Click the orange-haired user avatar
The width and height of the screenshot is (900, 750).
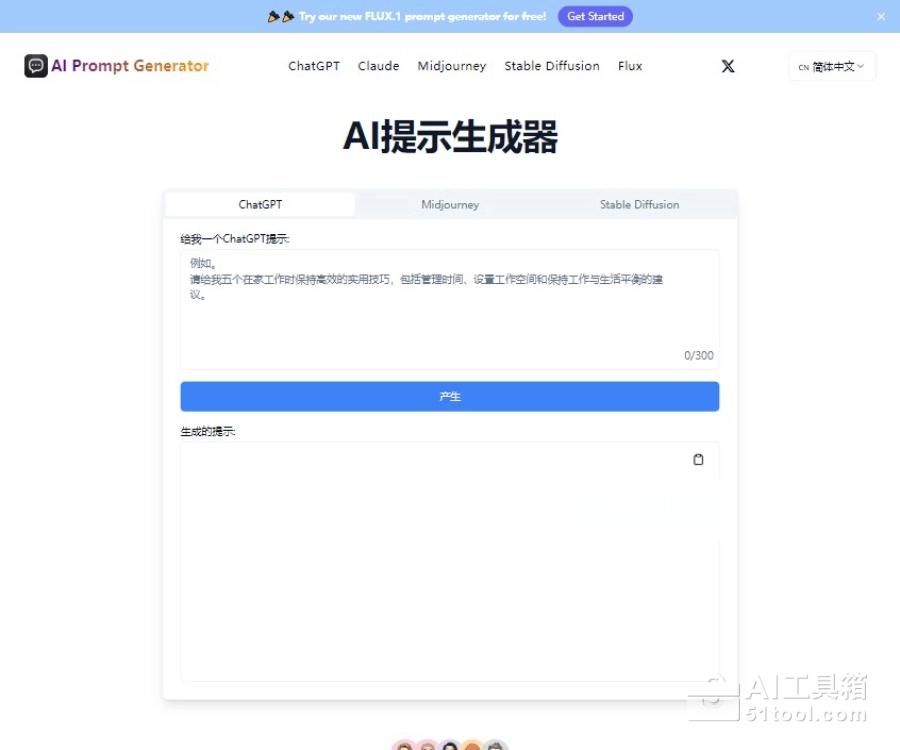(x=473, y=746)
